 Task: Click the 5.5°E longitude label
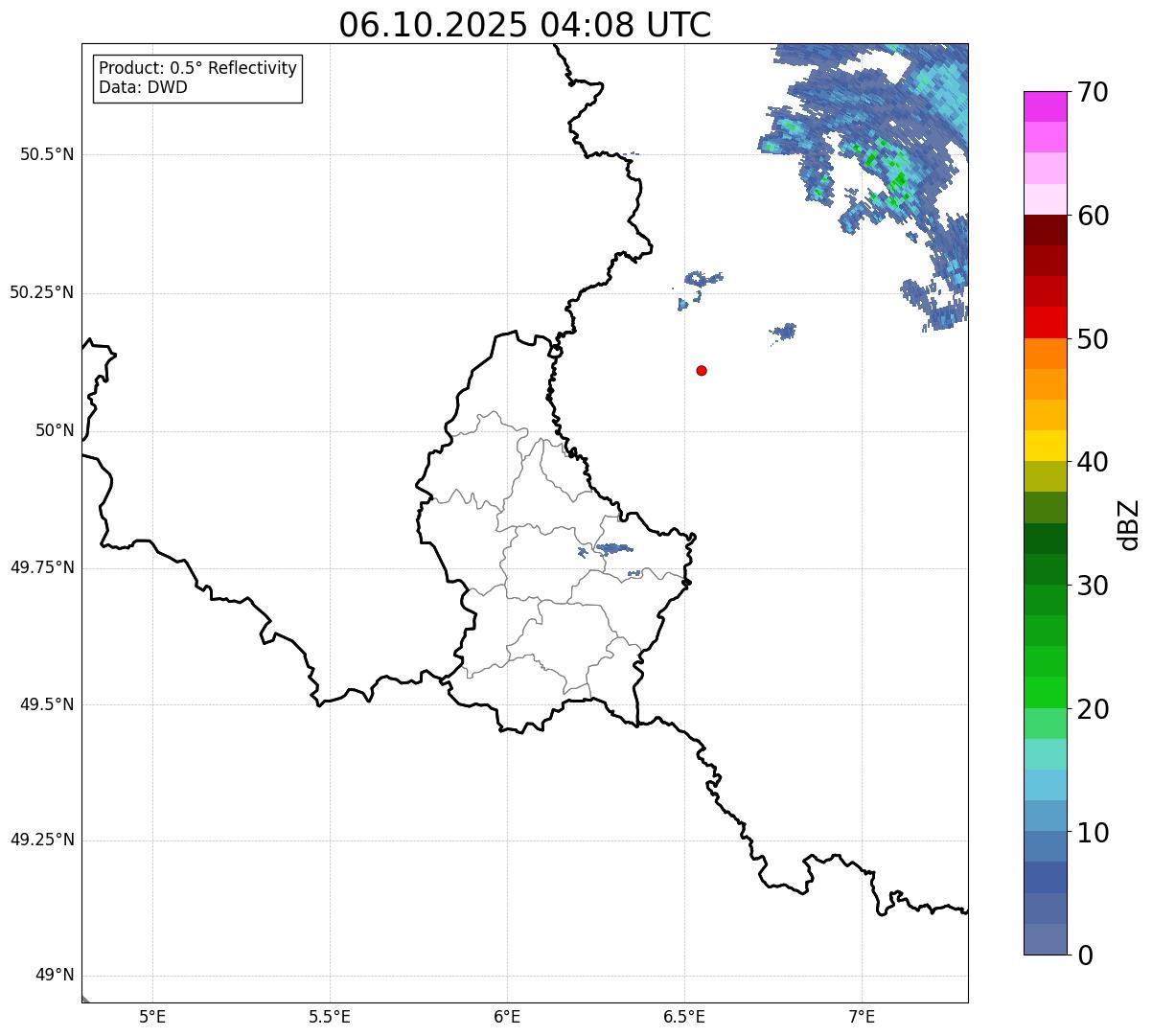(330, 1016)
